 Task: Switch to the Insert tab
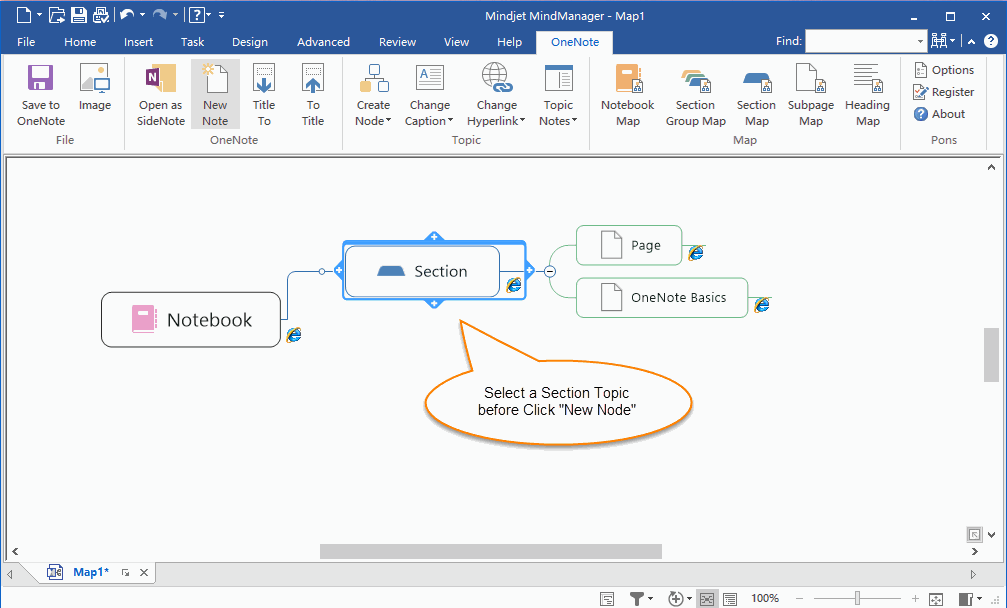[x=139, y=42]
